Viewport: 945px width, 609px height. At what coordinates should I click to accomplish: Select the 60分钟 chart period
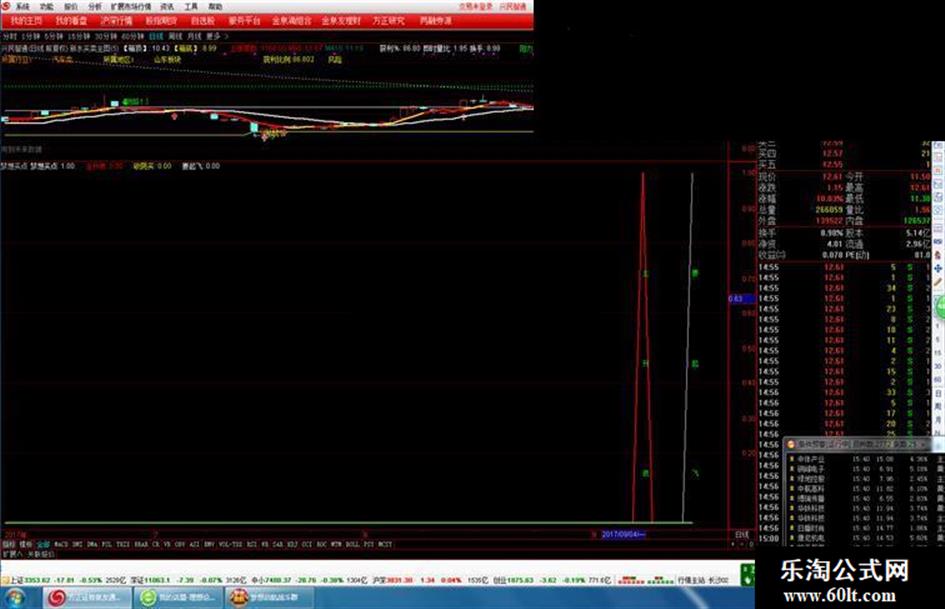[133, 37]
